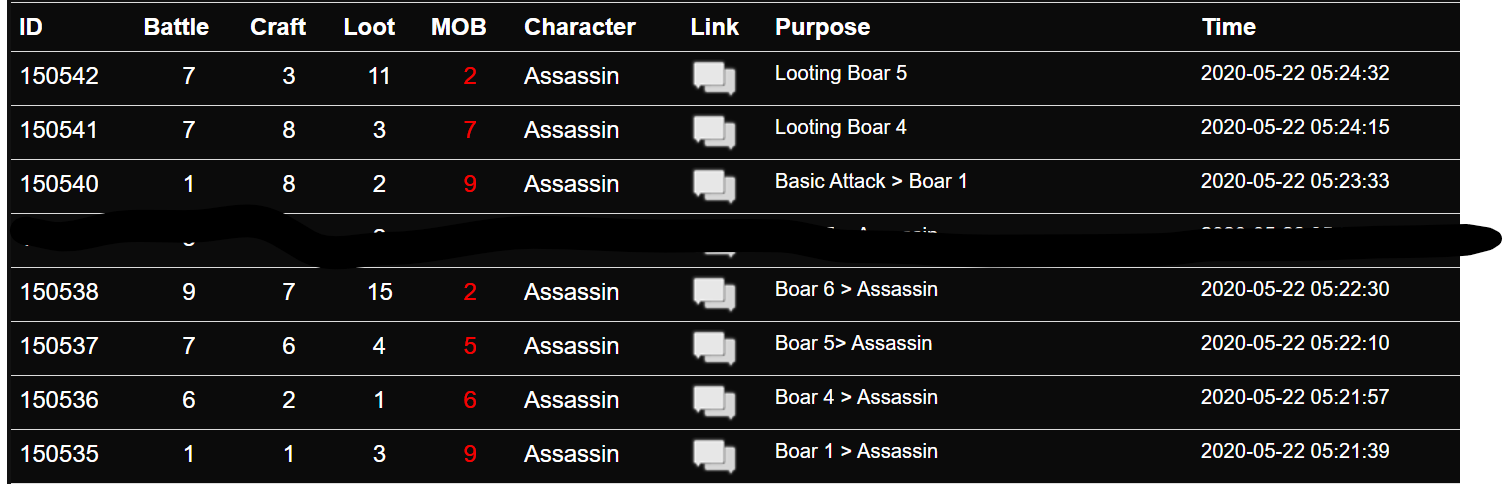Open chat link icon for roll 150536

[x=715, y=401]
